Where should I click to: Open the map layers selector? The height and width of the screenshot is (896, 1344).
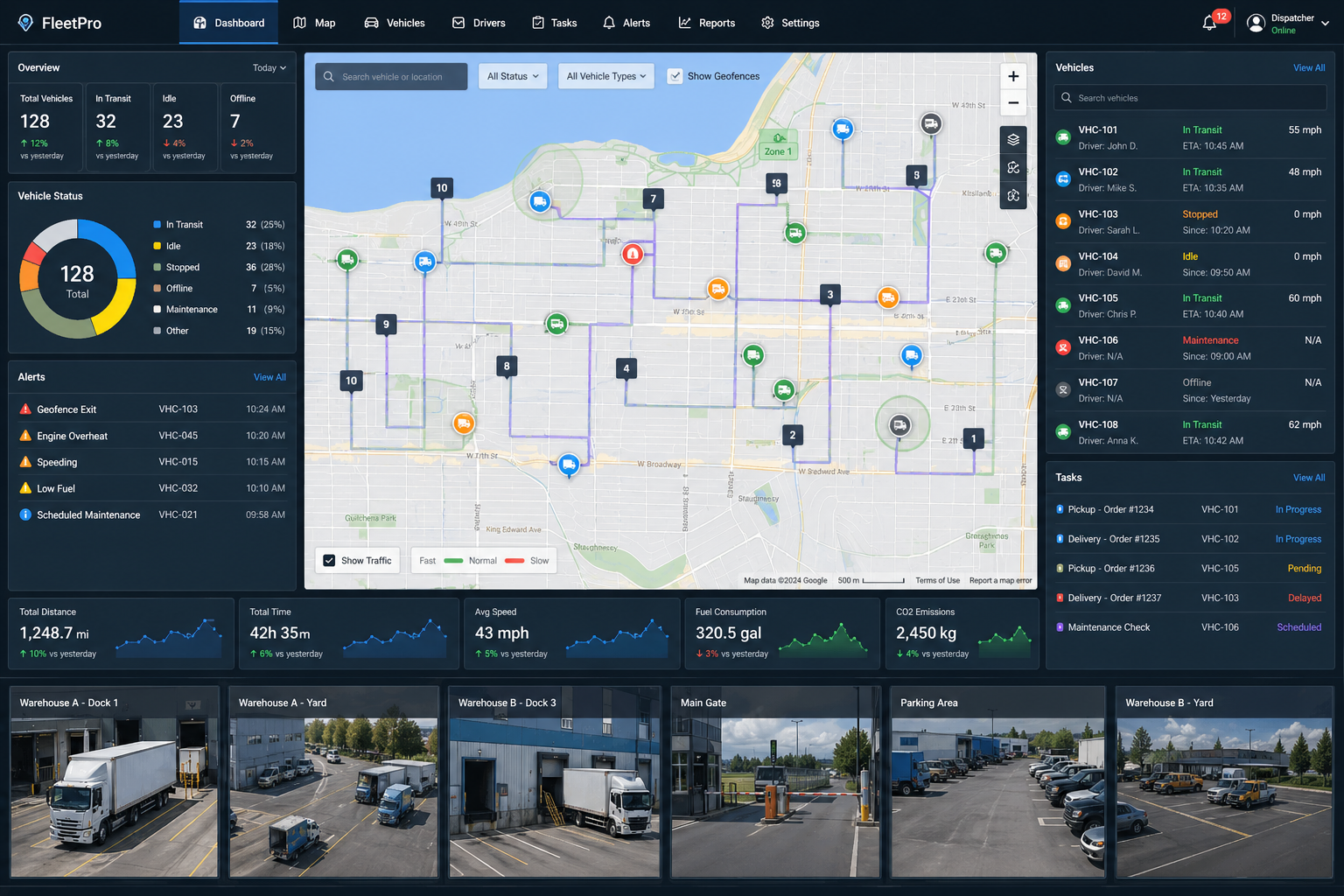pos(1013,139)
